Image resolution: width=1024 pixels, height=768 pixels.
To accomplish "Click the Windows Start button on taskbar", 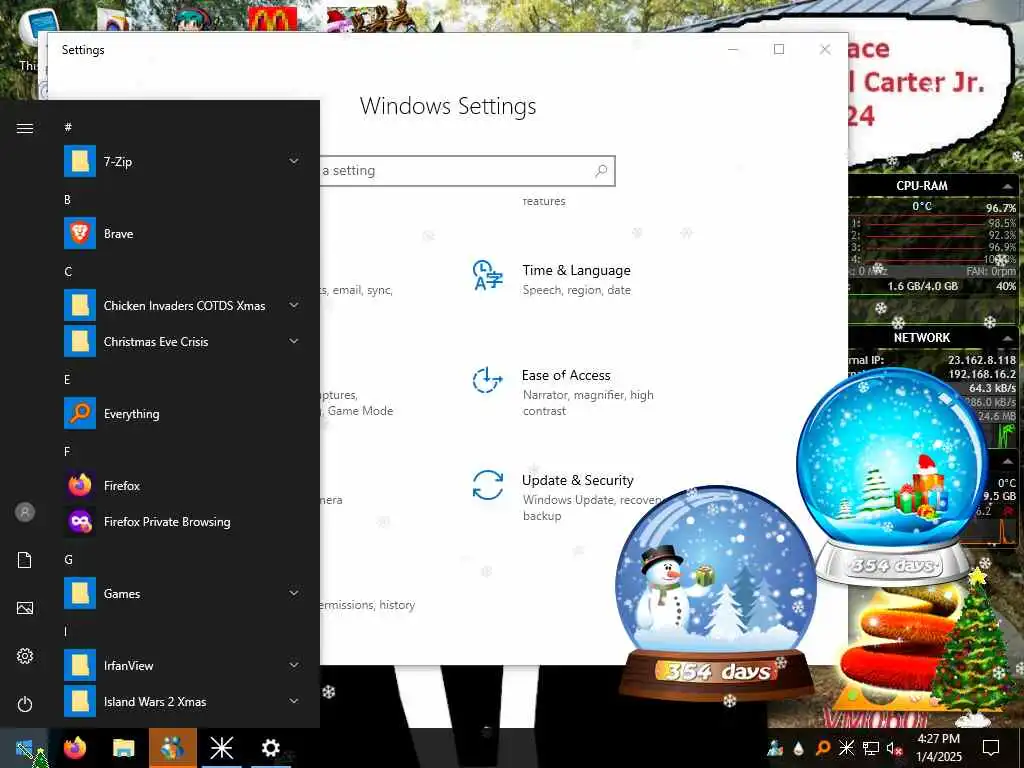I will pos(24,748).
